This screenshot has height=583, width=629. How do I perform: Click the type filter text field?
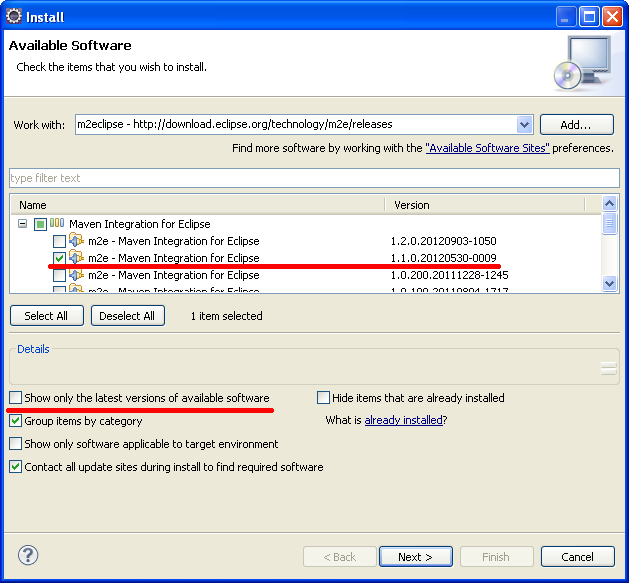(x=314, y=178)
